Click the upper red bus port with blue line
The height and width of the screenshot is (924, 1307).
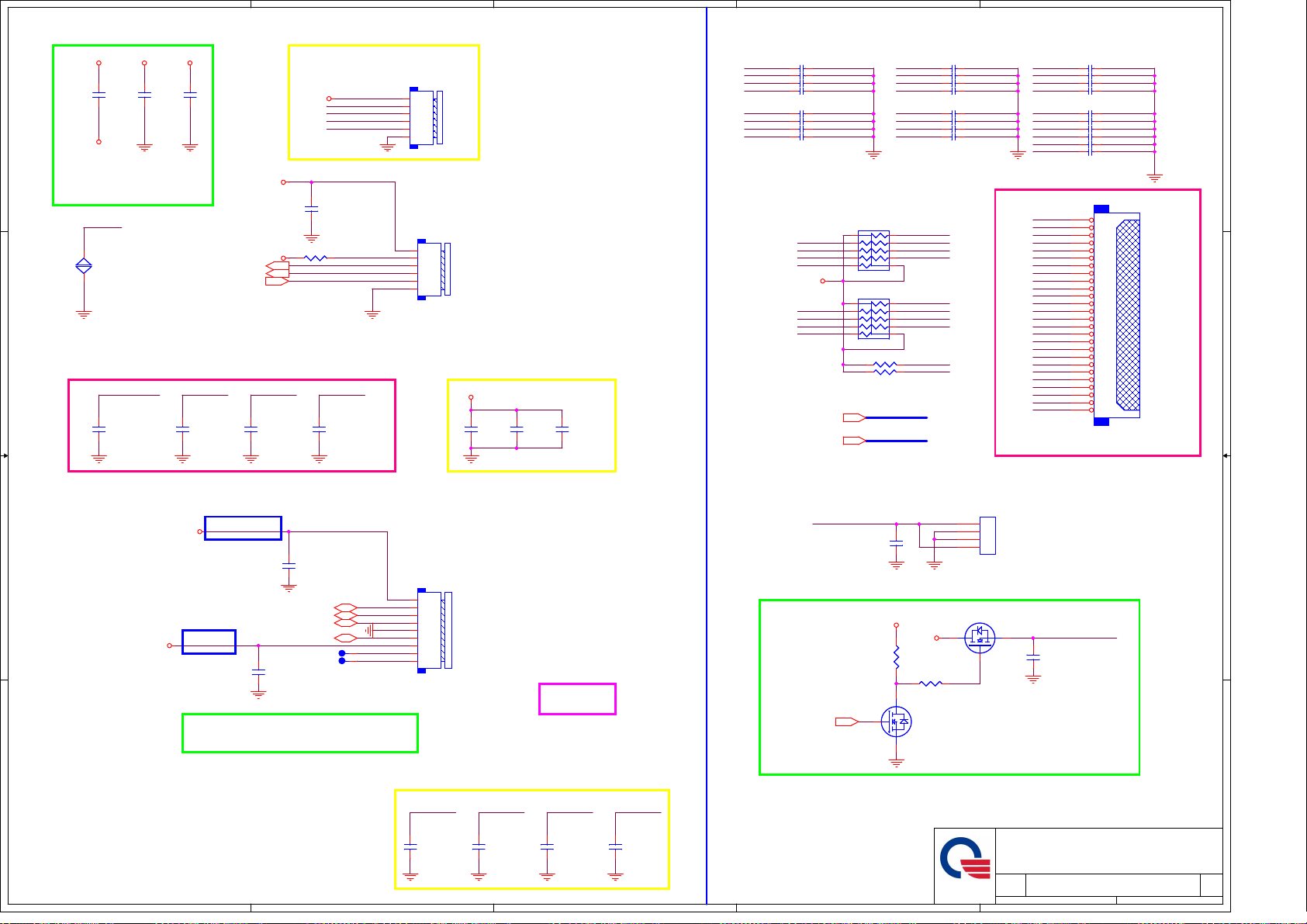[854, 417]
